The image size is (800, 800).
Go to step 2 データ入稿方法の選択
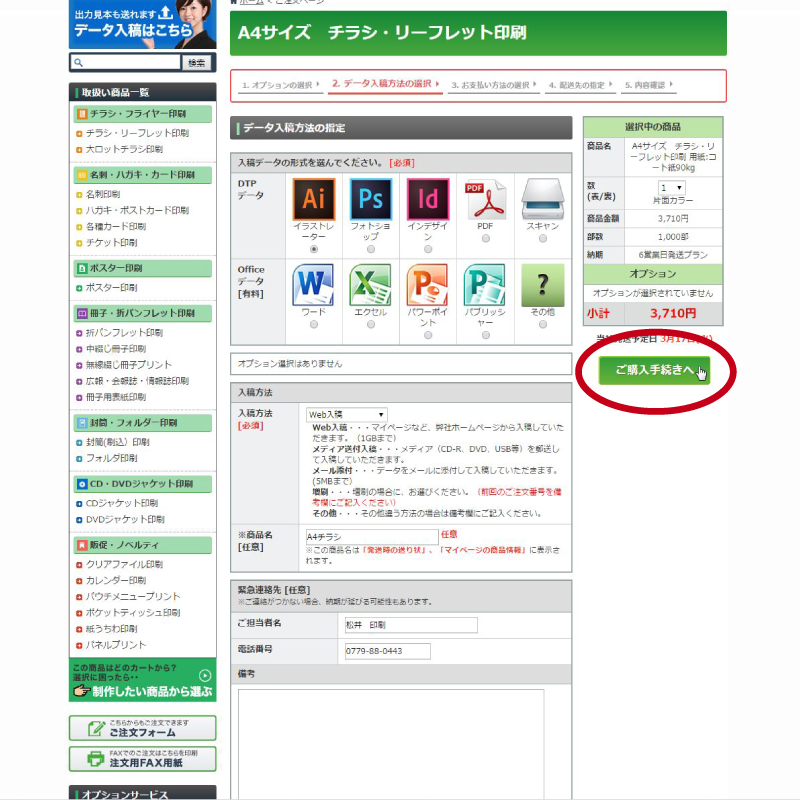click(x=386, y=84)
